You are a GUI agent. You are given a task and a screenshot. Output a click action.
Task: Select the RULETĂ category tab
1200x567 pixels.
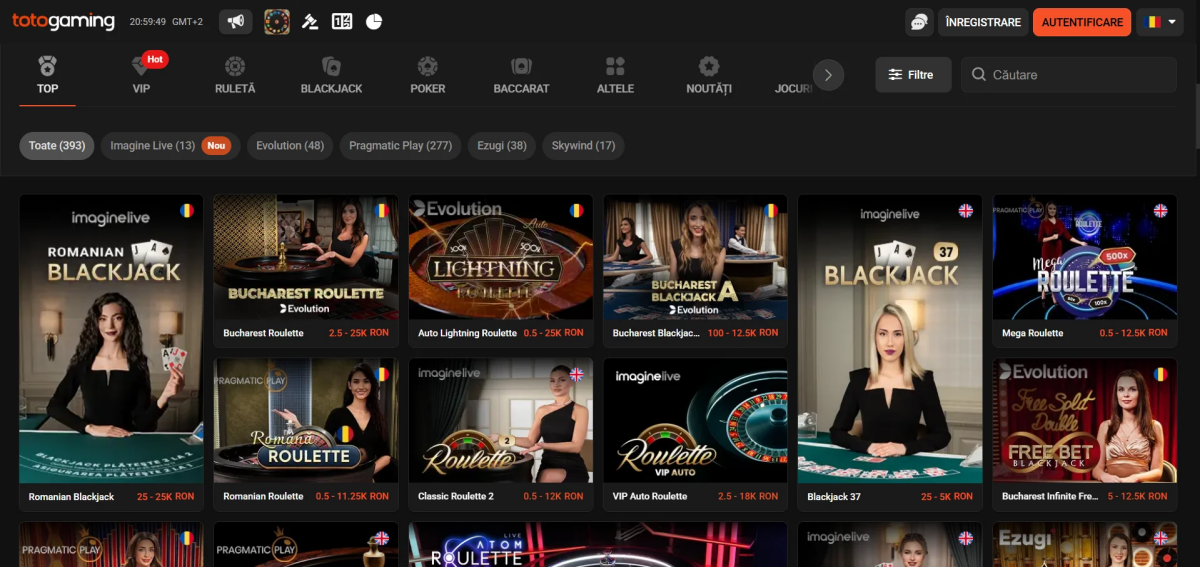pyautogui.click(x=235, y=75)
